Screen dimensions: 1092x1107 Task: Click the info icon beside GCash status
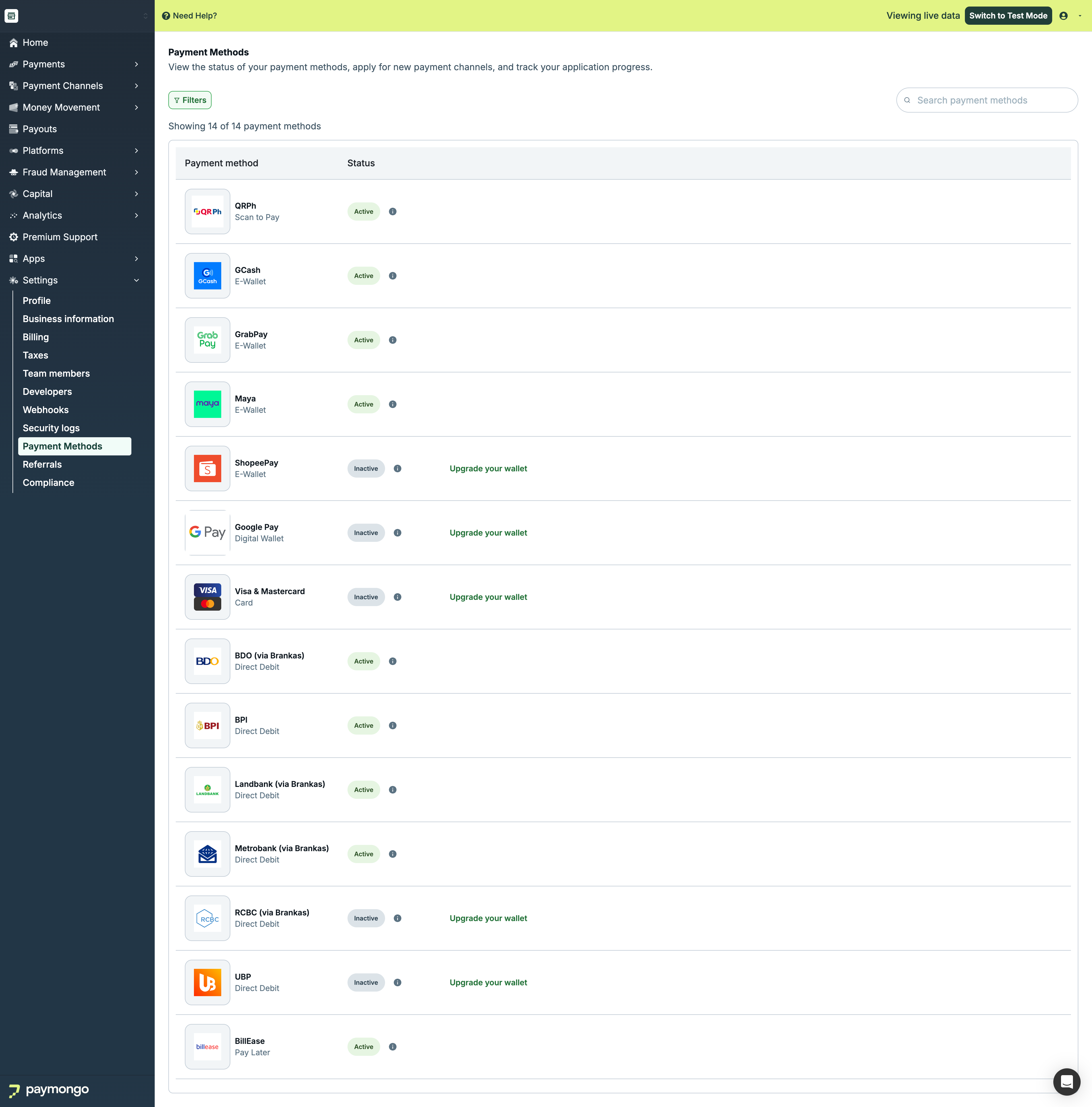[x=393, y=275]
